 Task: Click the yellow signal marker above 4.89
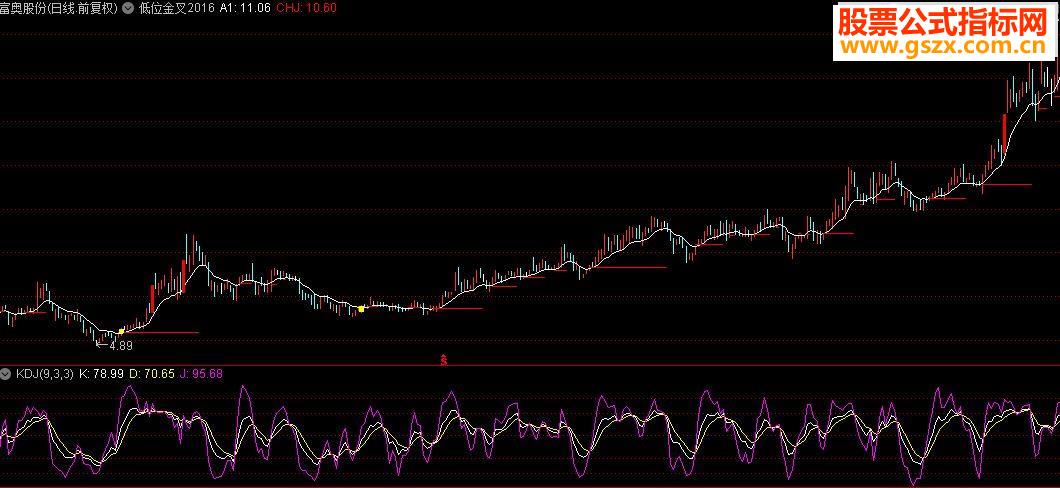pos(121,331)
